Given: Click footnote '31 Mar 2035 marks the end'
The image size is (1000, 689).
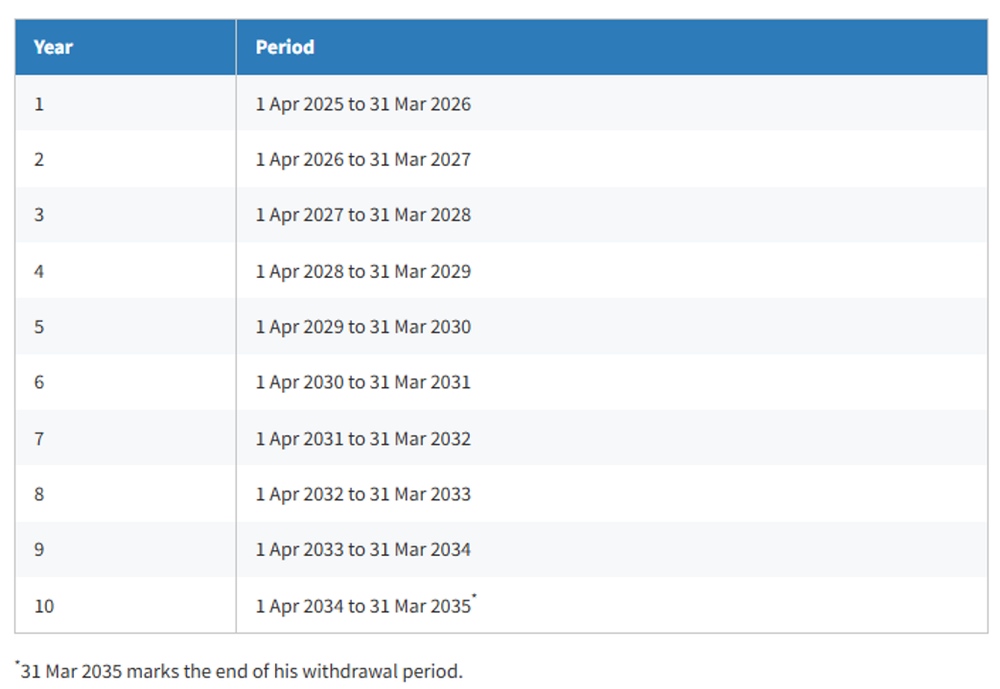Looking at the screenshot, I should point(134,672).
